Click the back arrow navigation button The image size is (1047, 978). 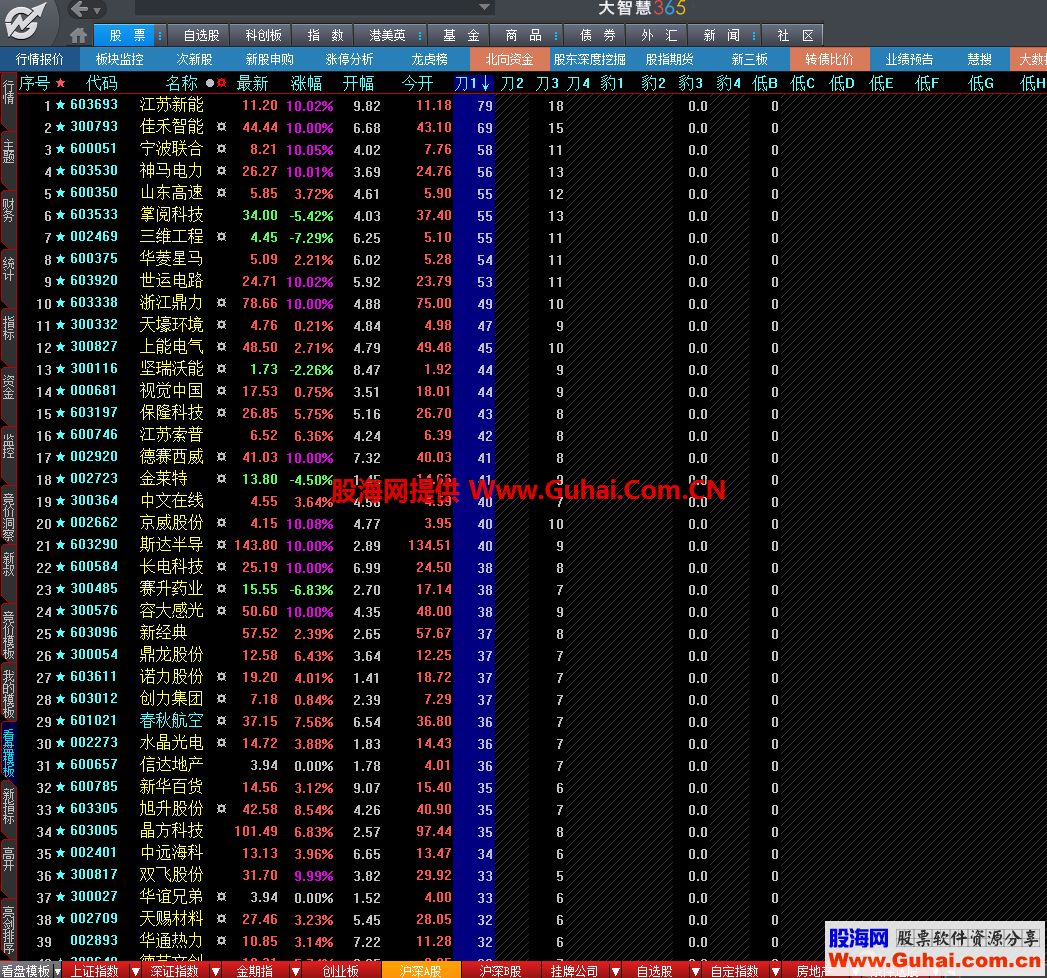click(79, 9)
